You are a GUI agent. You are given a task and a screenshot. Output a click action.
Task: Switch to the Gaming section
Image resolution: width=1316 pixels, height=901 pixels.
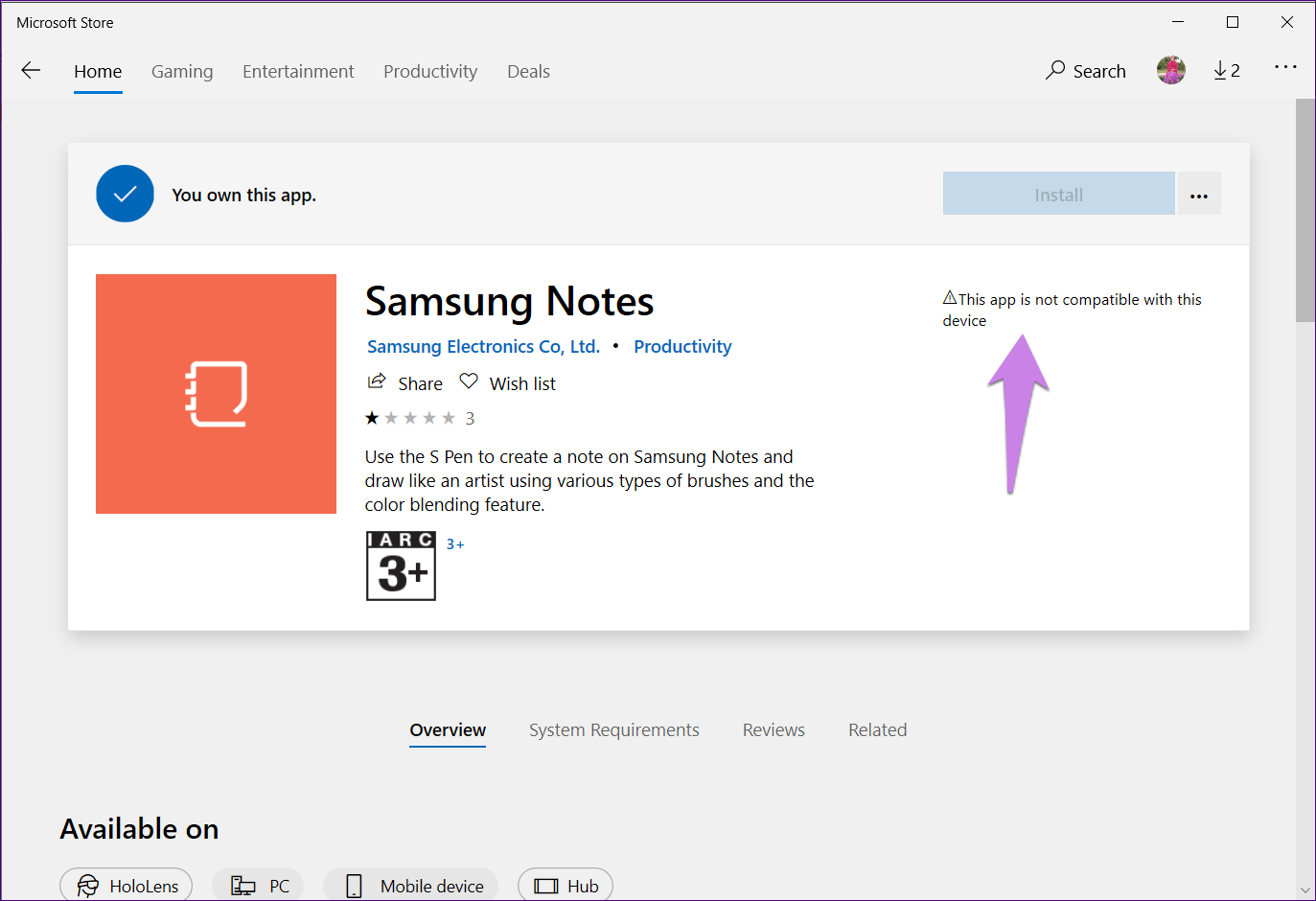(x=182, y=71)
